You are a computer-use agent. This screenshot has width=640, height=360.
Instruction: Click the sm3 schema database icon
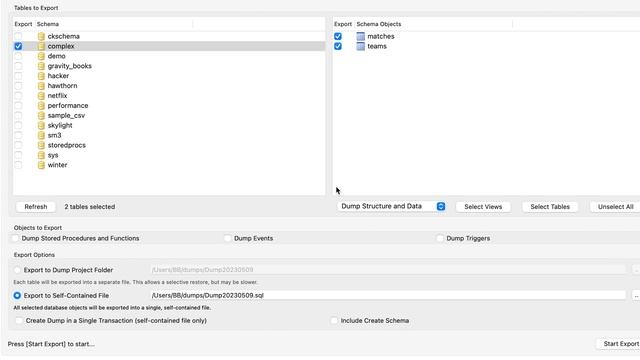tap(41, 135)
